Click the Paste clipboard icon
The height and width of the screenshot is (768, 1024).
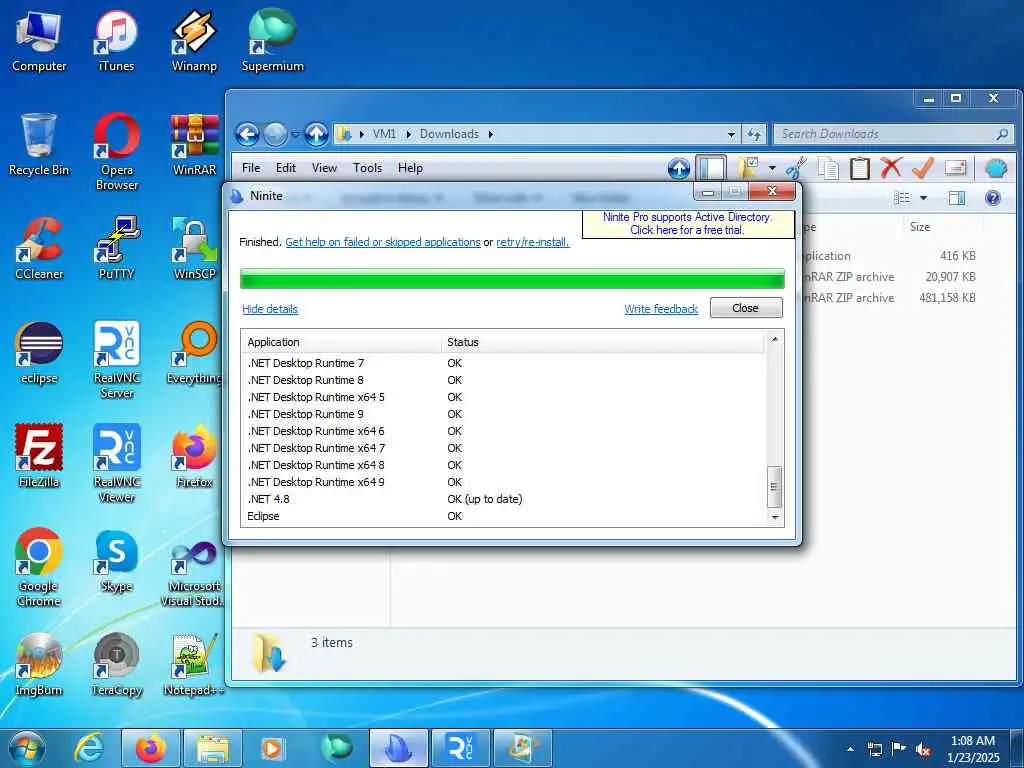(x=859, y=168)
